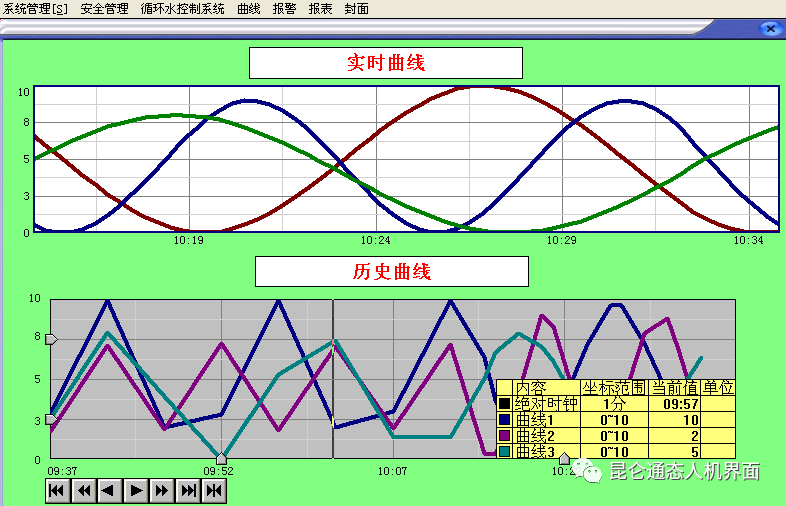The image size is (786, 506).
Task: Open the 报警 menu
Action: pyautogui.click(x=285, y=8)
